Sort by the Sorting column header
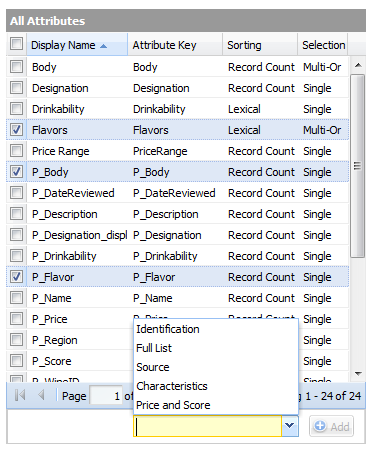 260,45
